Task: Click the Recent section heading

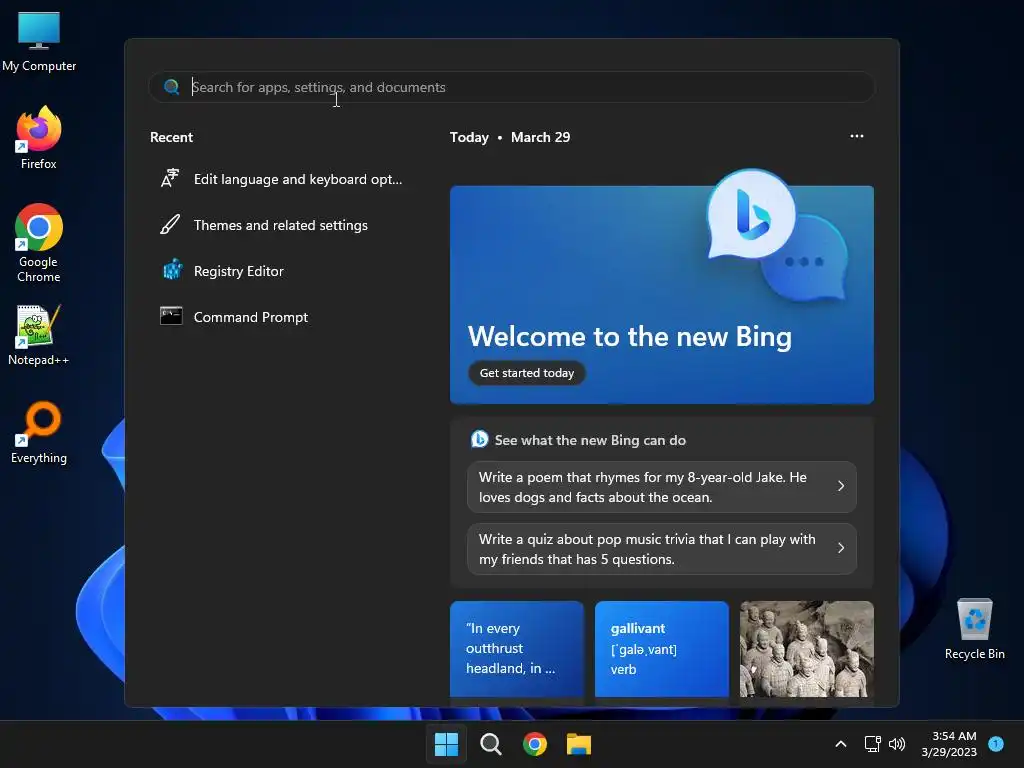Action: (x=171, y=137)
